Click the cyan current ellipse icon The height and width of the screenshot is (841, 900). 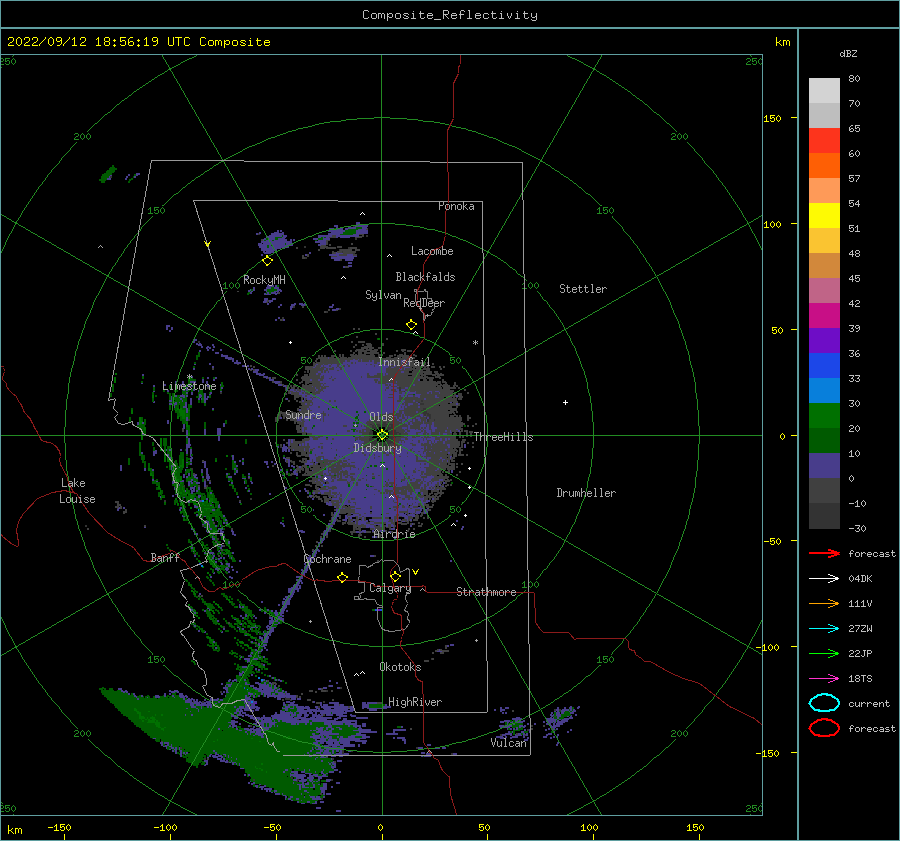pos(824,703)
